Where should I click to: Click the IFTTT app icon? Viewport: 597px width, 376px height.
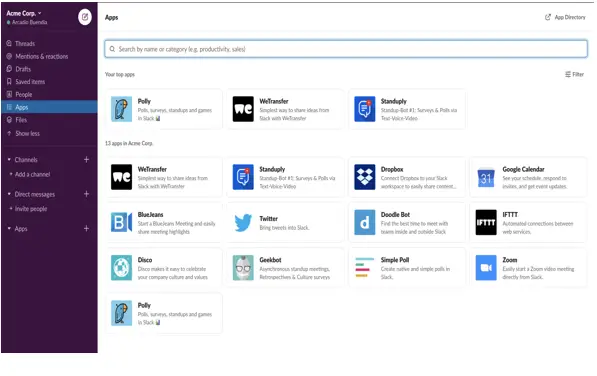[x=486, y=222]
